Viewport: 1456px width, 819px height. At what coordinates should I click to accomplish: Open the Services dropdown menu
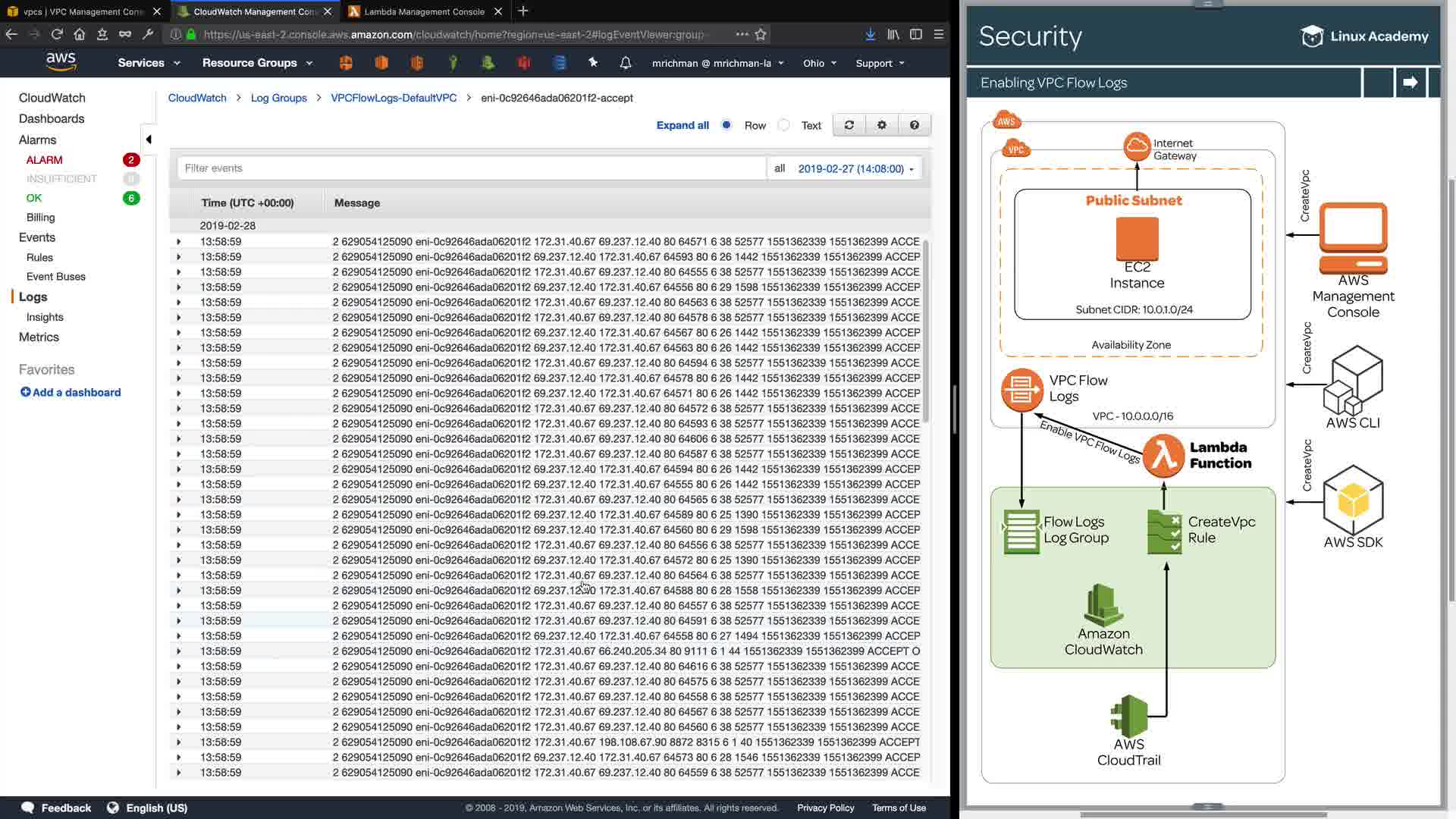(x=149, y=63)
